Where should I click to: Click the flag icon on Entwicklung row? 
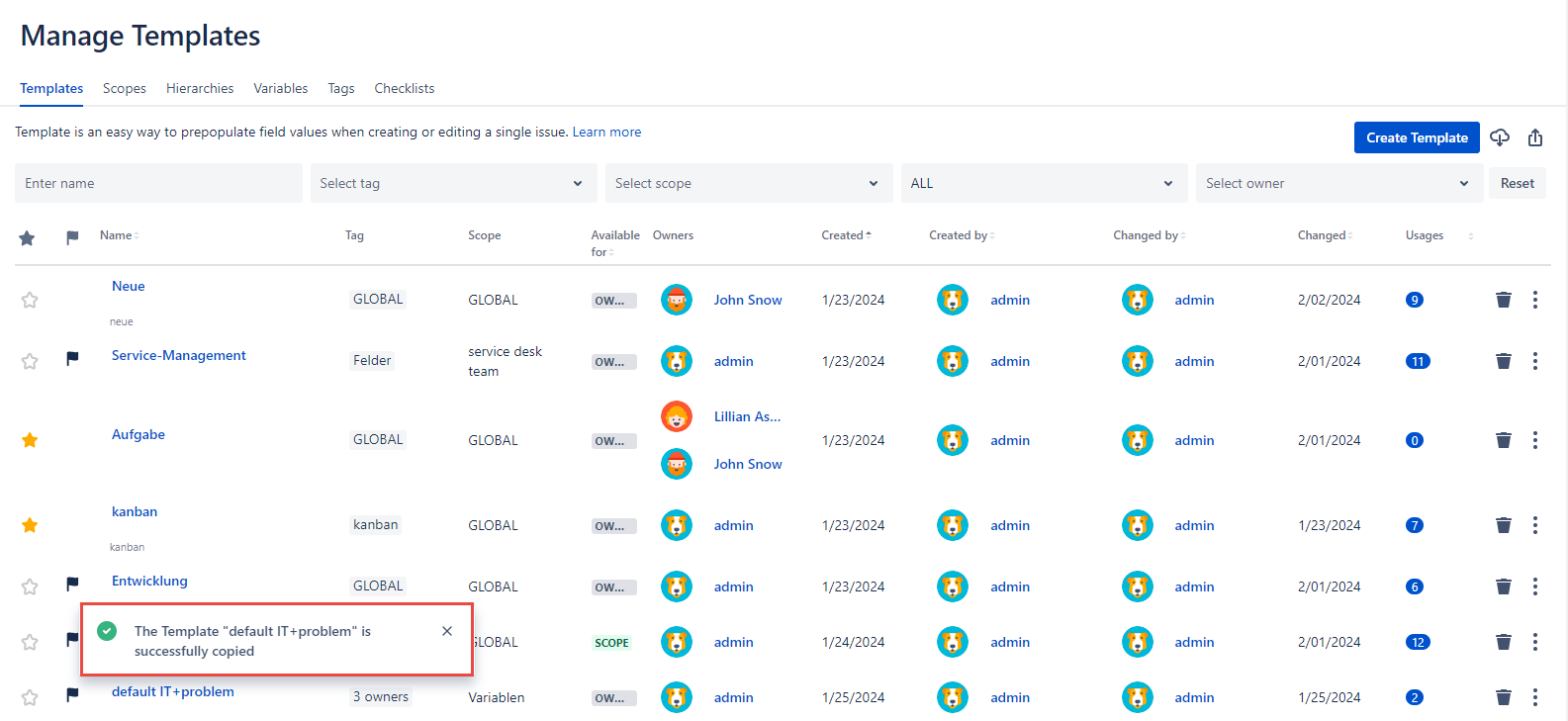[72, 585]
